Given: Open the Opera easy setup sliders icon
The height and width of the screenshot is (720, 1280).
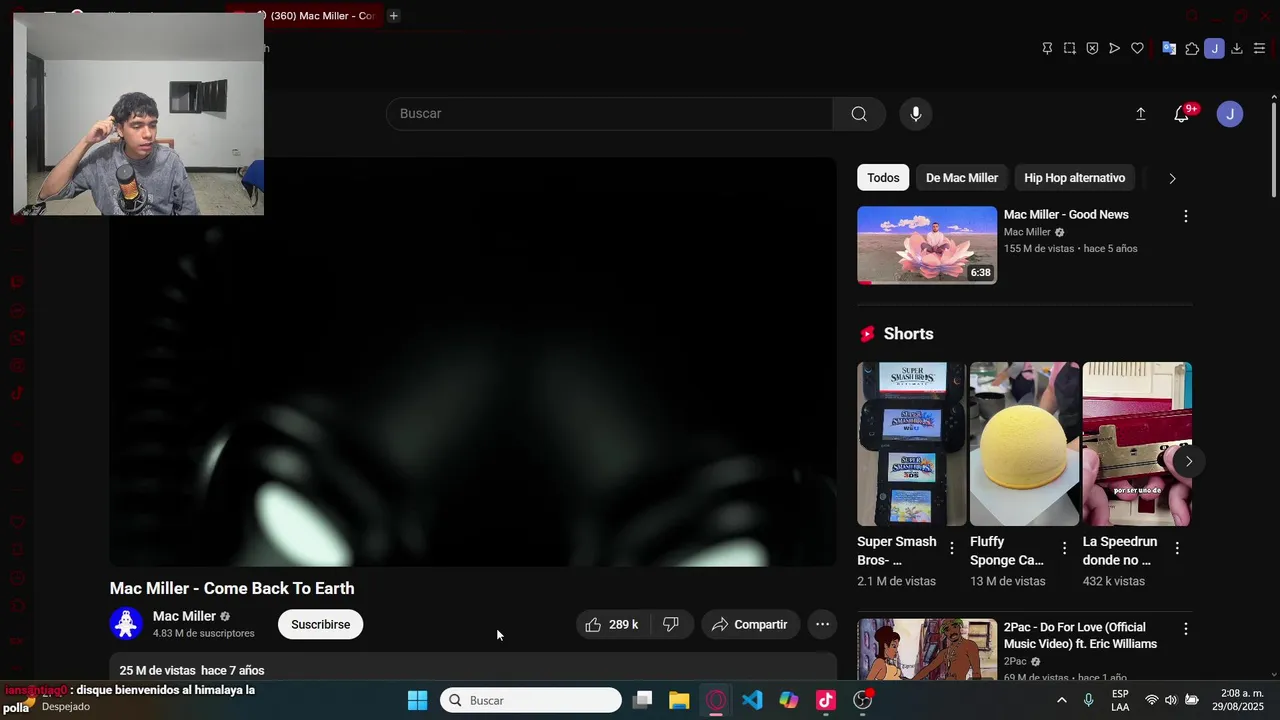Looking at the screenshot, I should (x=1259, y=48).
